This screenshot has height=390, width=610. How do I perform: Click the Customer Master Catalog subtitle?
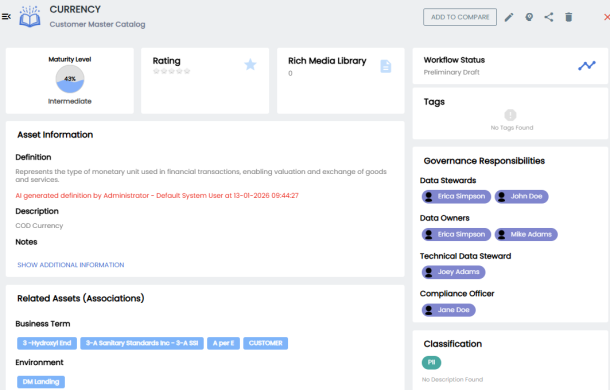pyautogui.click(x=97, y=24)
